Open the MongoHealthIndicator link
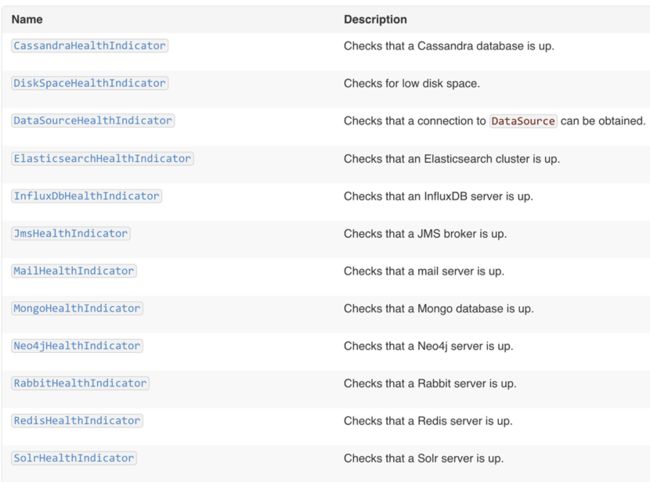 [77, 308]
